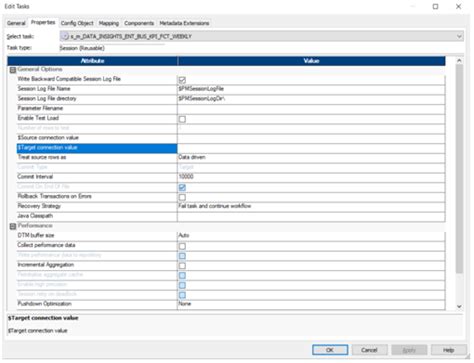Viewport: 474px width, 363px height.
Task: Open the Pushdown Optimization None value
Action: coord(311,304)
